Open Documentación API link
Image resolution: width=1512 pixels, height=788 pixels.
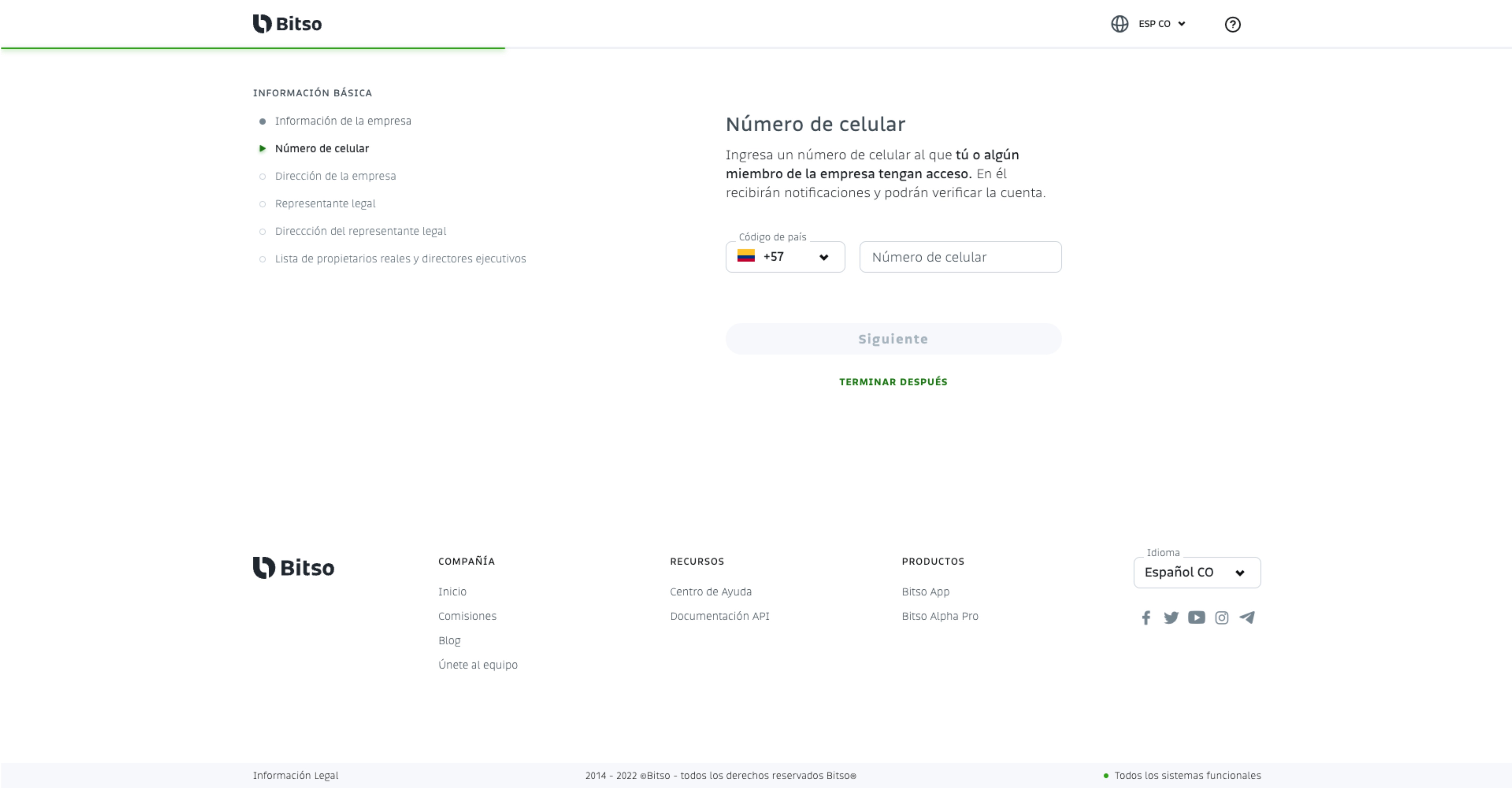click(720, 616)
